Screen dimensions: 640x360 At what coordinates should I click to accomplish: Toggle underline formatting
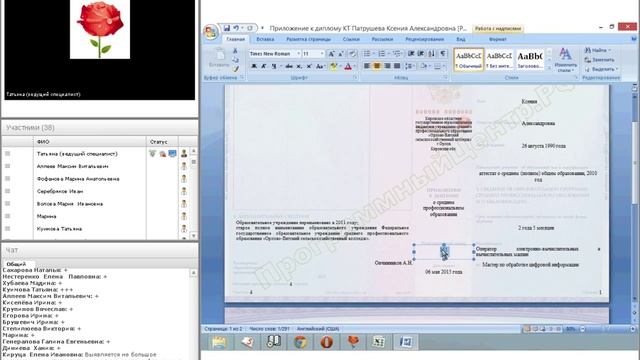pyautogui.click(x=275, y=66)
